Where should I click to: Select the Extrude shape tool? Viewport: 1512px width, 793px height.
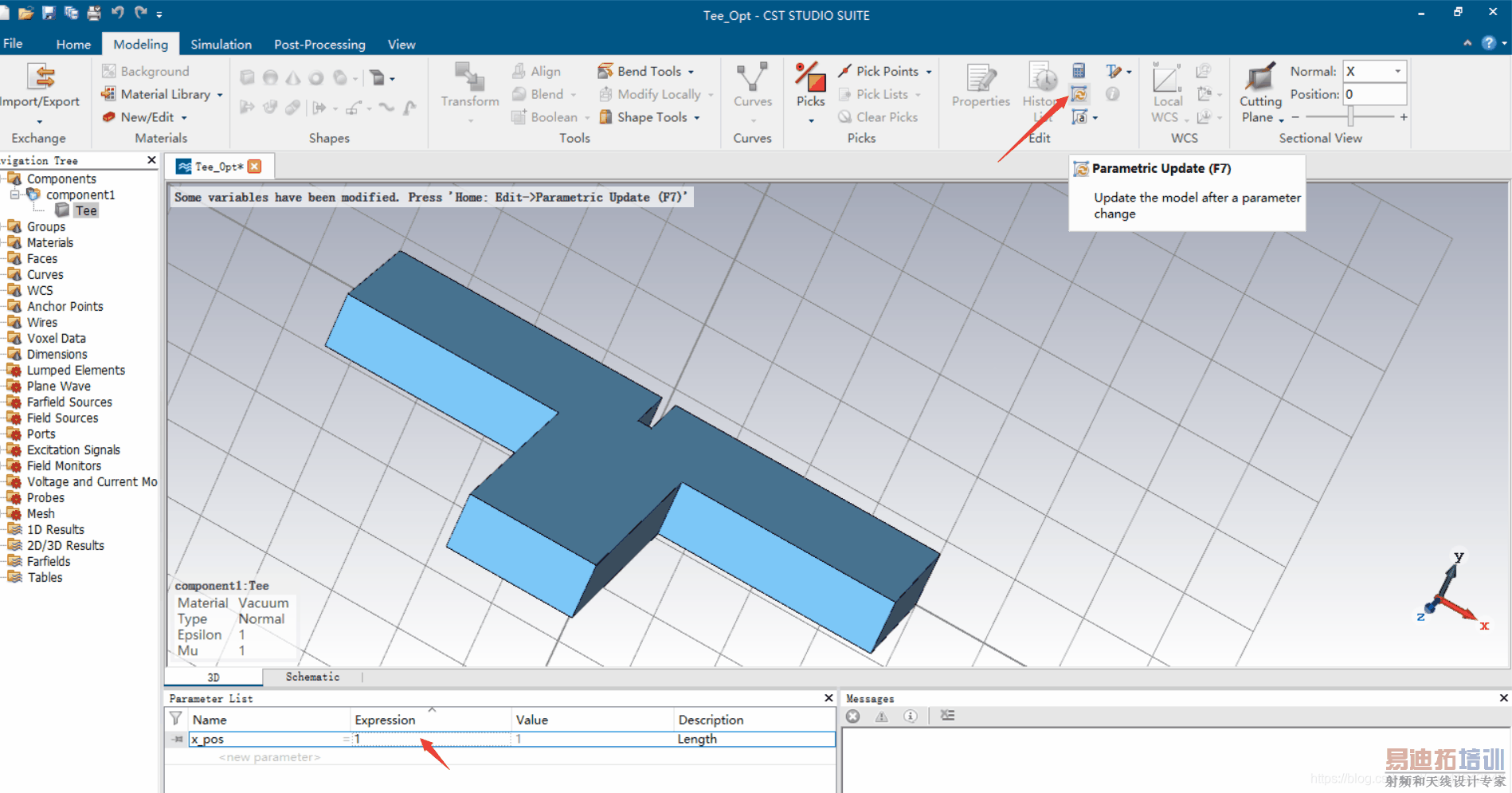coord(377,78)
